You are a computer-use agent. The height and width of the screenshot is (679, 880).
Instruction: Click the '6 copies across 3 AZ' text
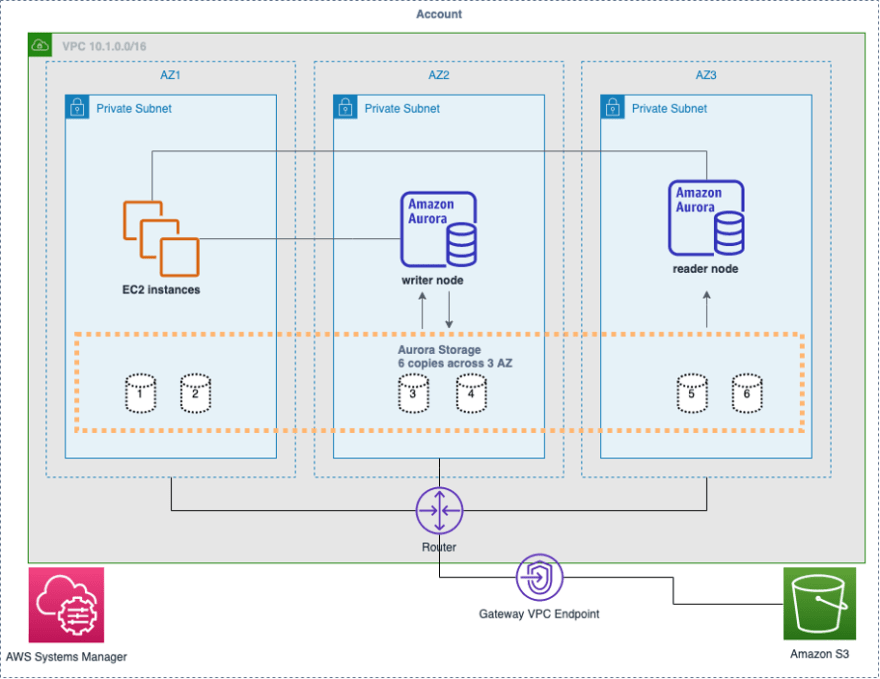pos(455,363)
